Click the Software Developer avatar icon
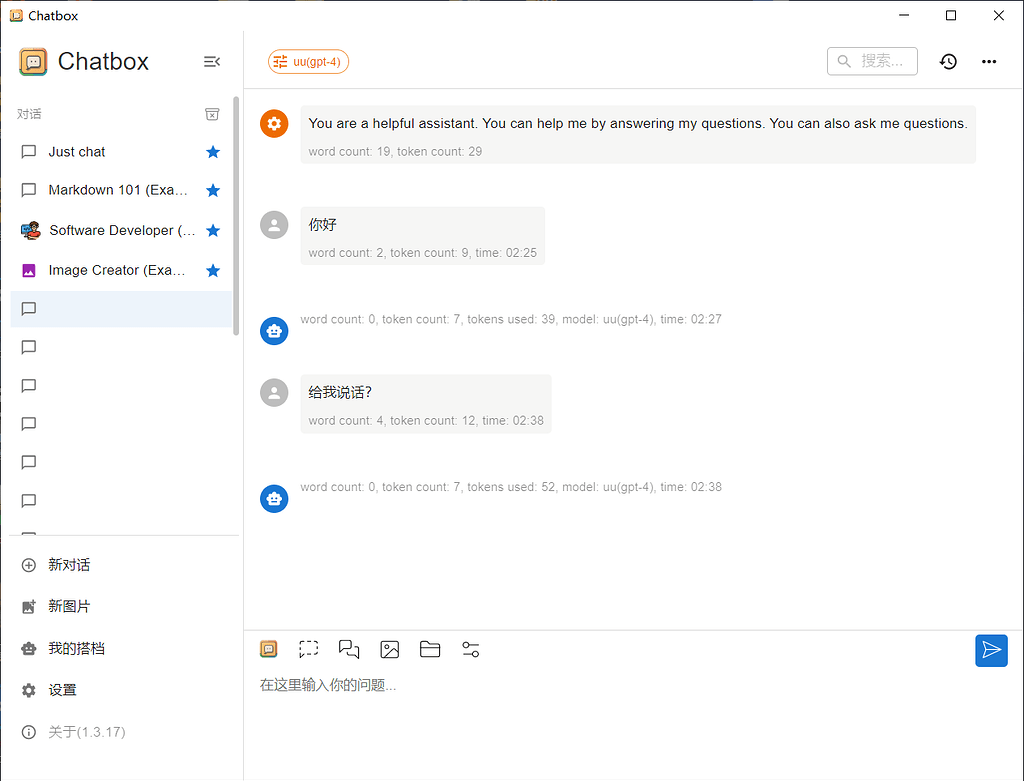The width and height of the screenshot is (1024, 781). (30, 231)
